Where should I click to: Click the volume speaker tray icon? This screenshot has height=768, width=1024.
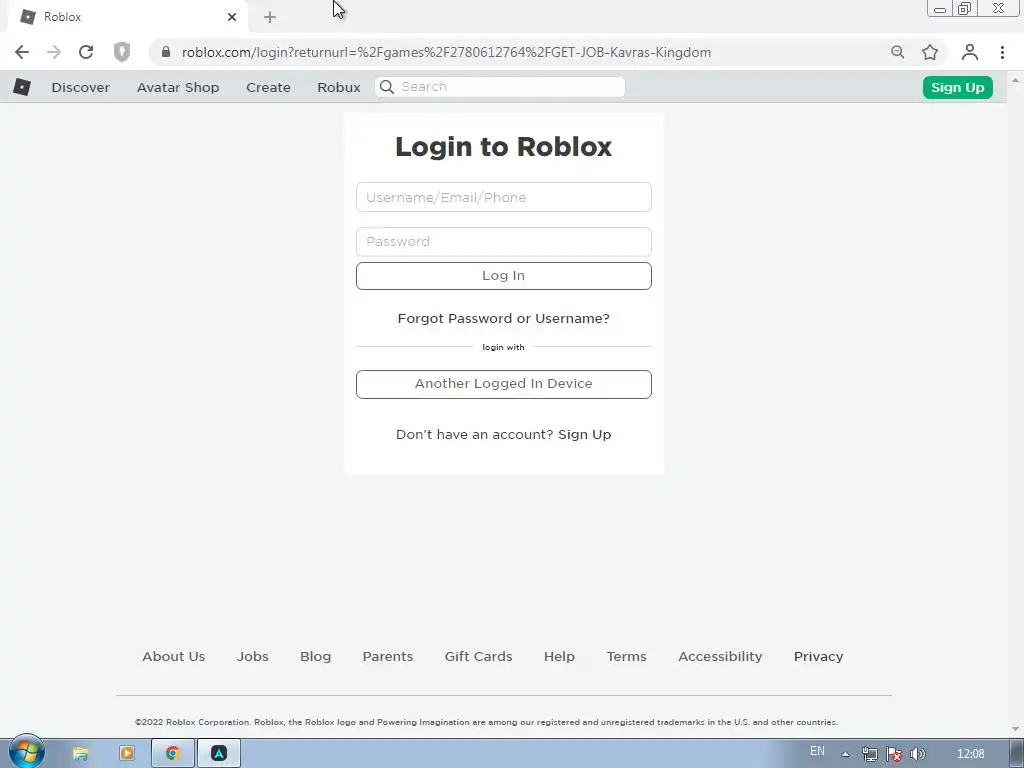918,754
